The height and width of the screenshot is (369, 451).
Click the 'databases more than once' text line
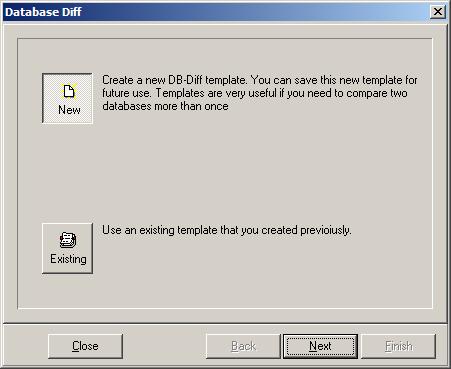point(165,106)
